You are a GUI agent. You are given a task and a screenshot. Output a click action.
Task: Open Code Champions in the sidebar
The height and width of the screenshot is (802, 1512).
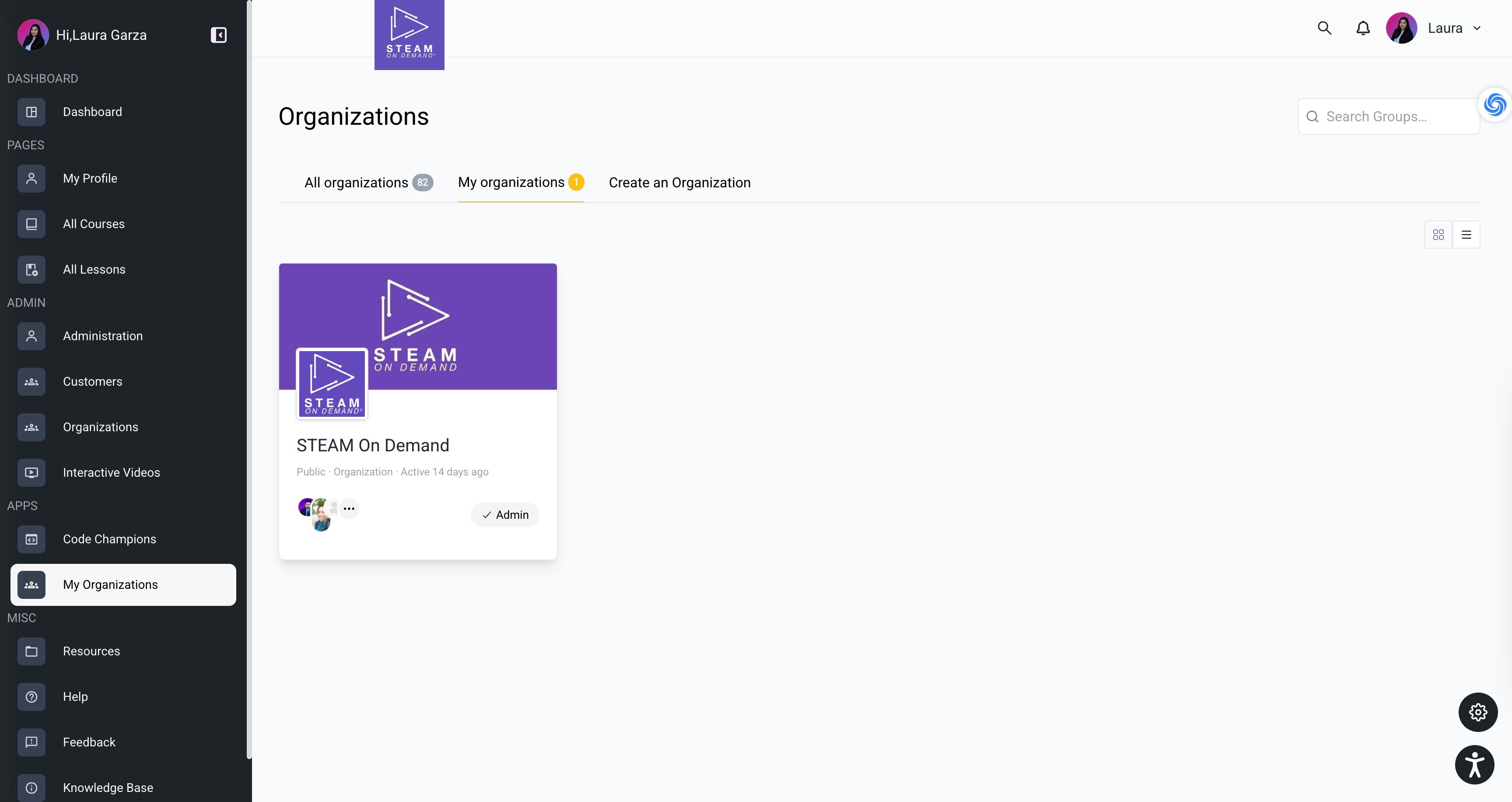click(x=109, y=539)
